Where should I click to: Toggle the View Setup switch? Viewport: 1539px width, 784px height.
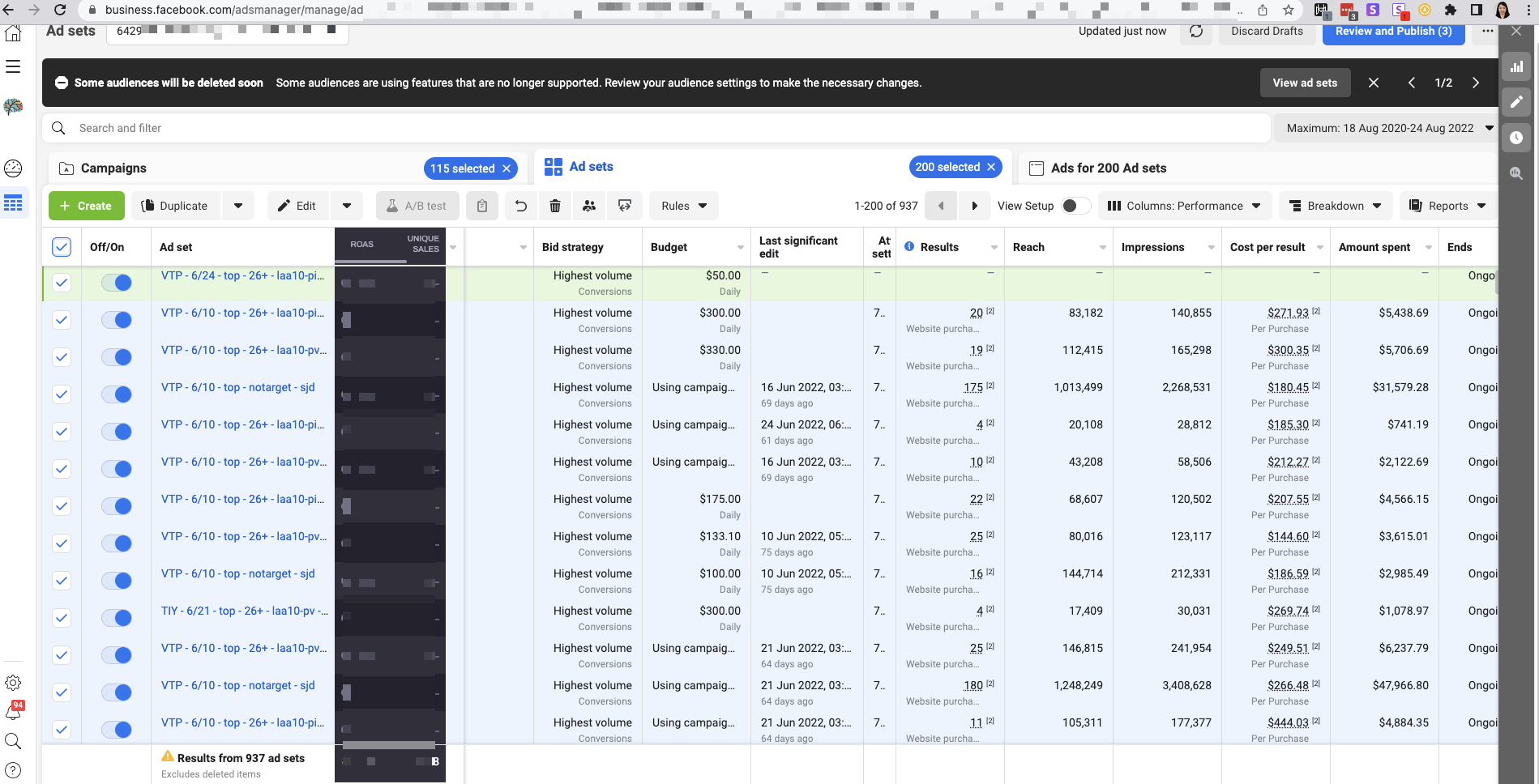point(1076,206)
